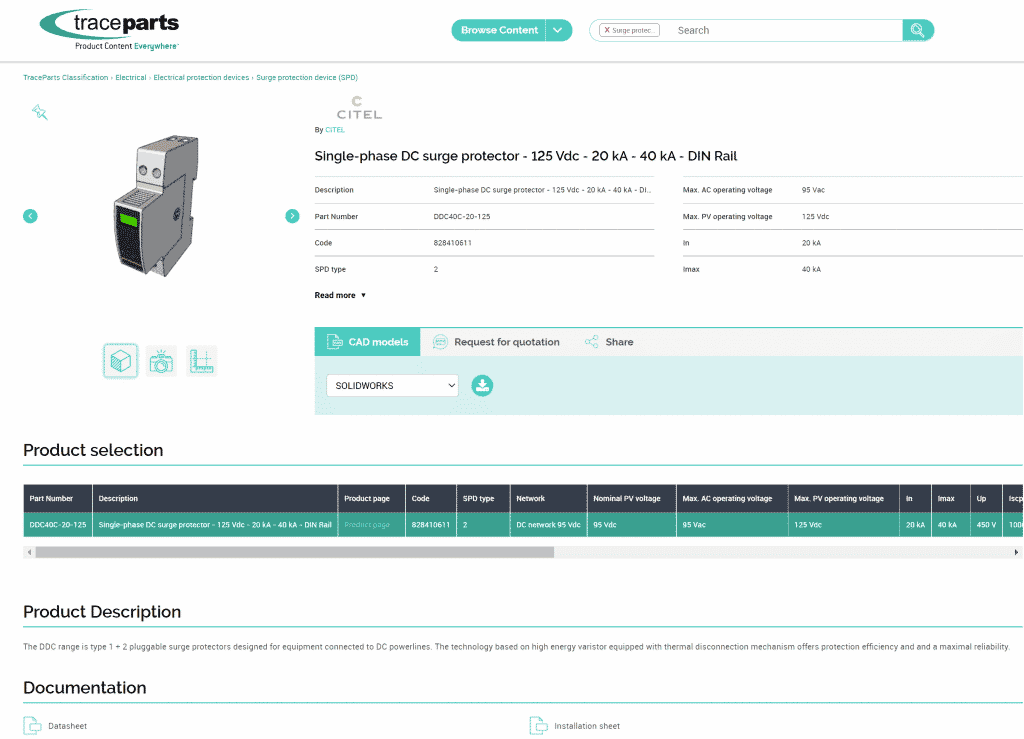Viewport: 1024px width, 739px height.
Task: Expand the Browse Content chevron menu
Action: coord(558,30)
